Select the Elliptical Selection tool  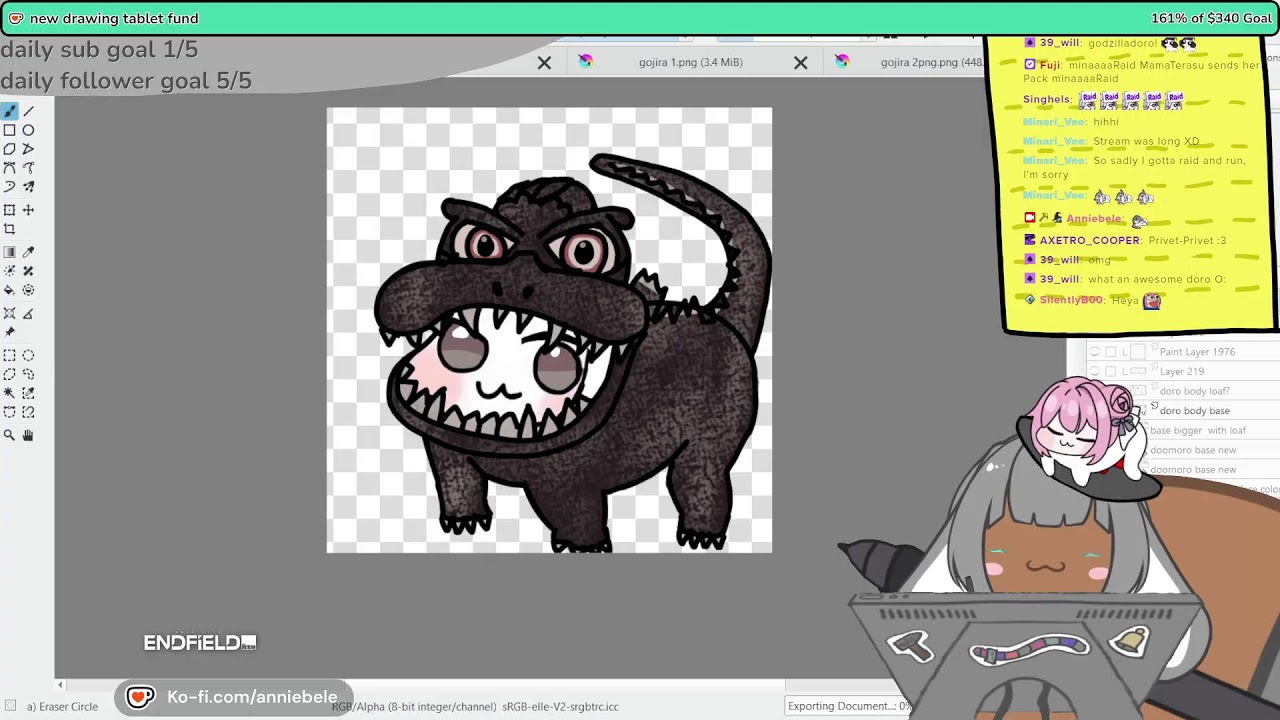(28, 355)
